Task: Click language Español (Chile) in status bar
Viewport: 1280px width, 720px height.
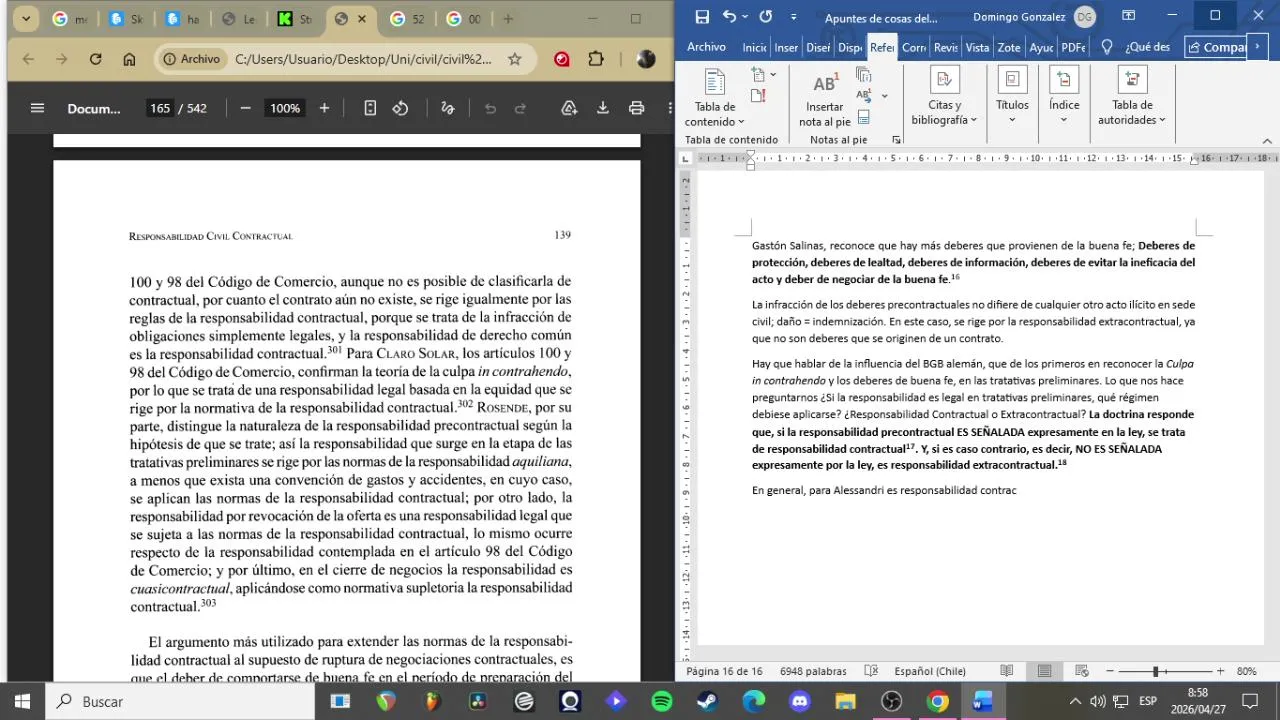Action: [x=930, y=671]
